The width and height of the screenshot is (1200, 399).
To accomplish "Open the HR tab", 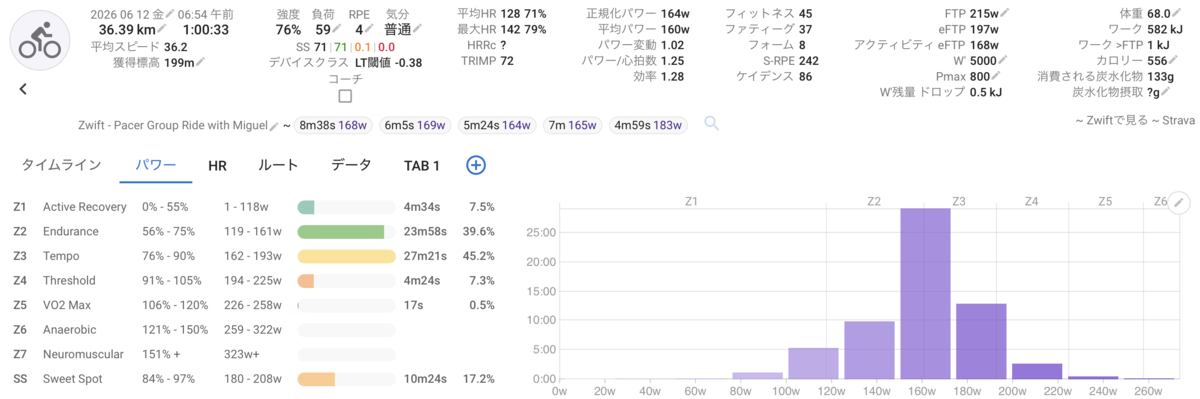I will coord(217,165).
